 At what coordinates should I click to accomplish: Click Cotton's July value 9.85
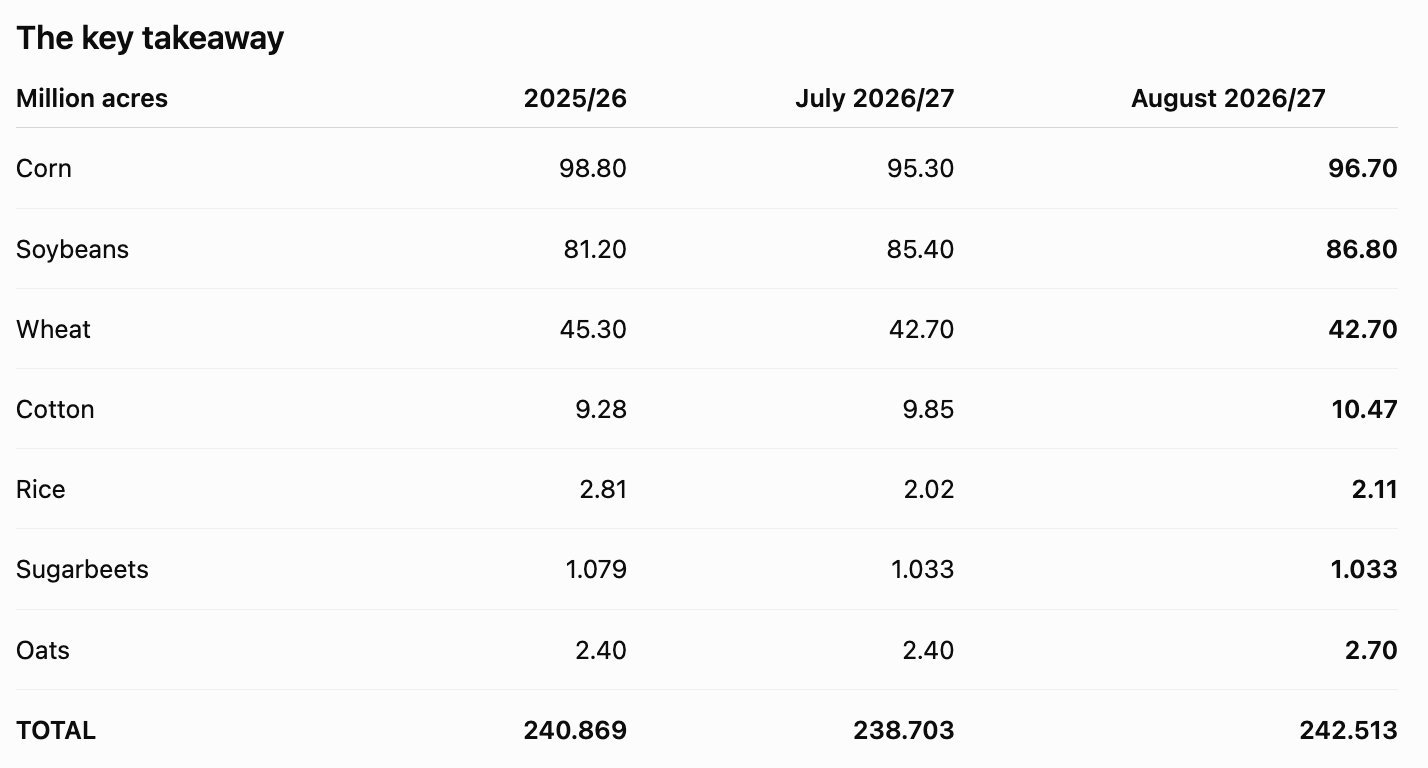pyautogui.click(x=928, y=409)
